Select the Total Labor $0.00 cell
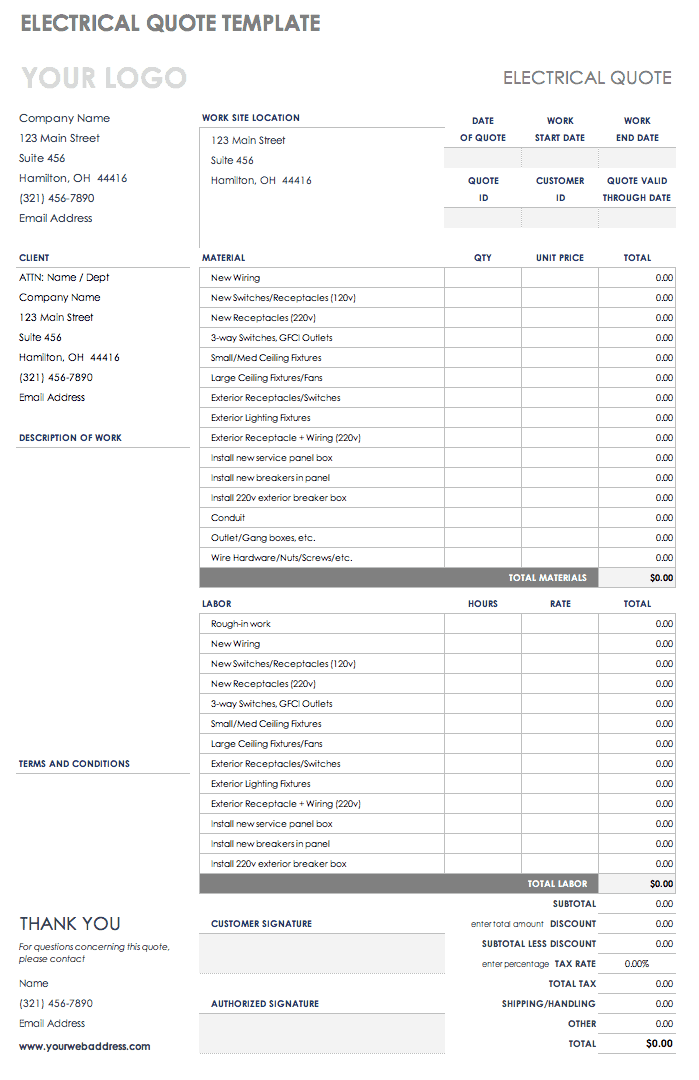Screen dimensions: 699x1080 click(x=637, y=884)
